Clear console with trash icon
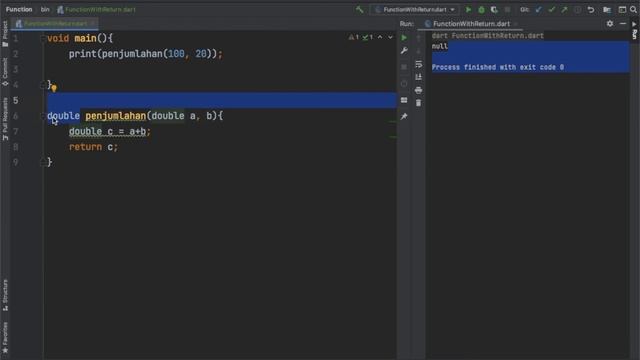 coord(418,103)
